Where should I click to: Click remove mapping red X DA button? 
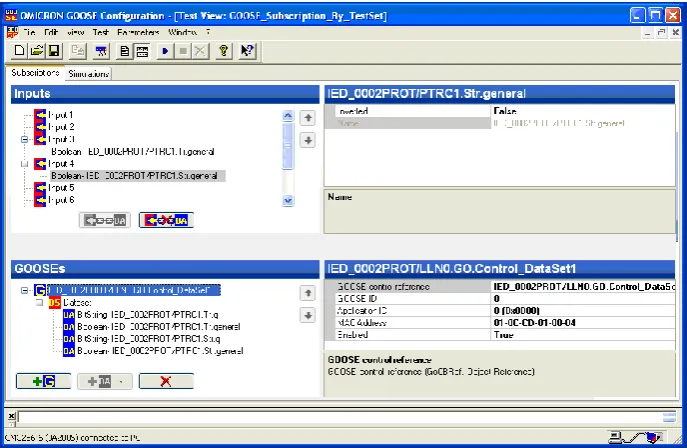click(x=166, y=220)
